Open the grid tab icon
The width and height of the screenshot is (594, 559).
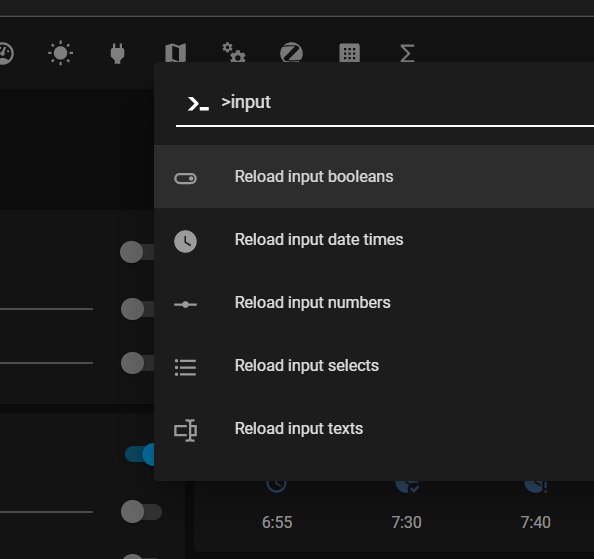coord(349,53)
